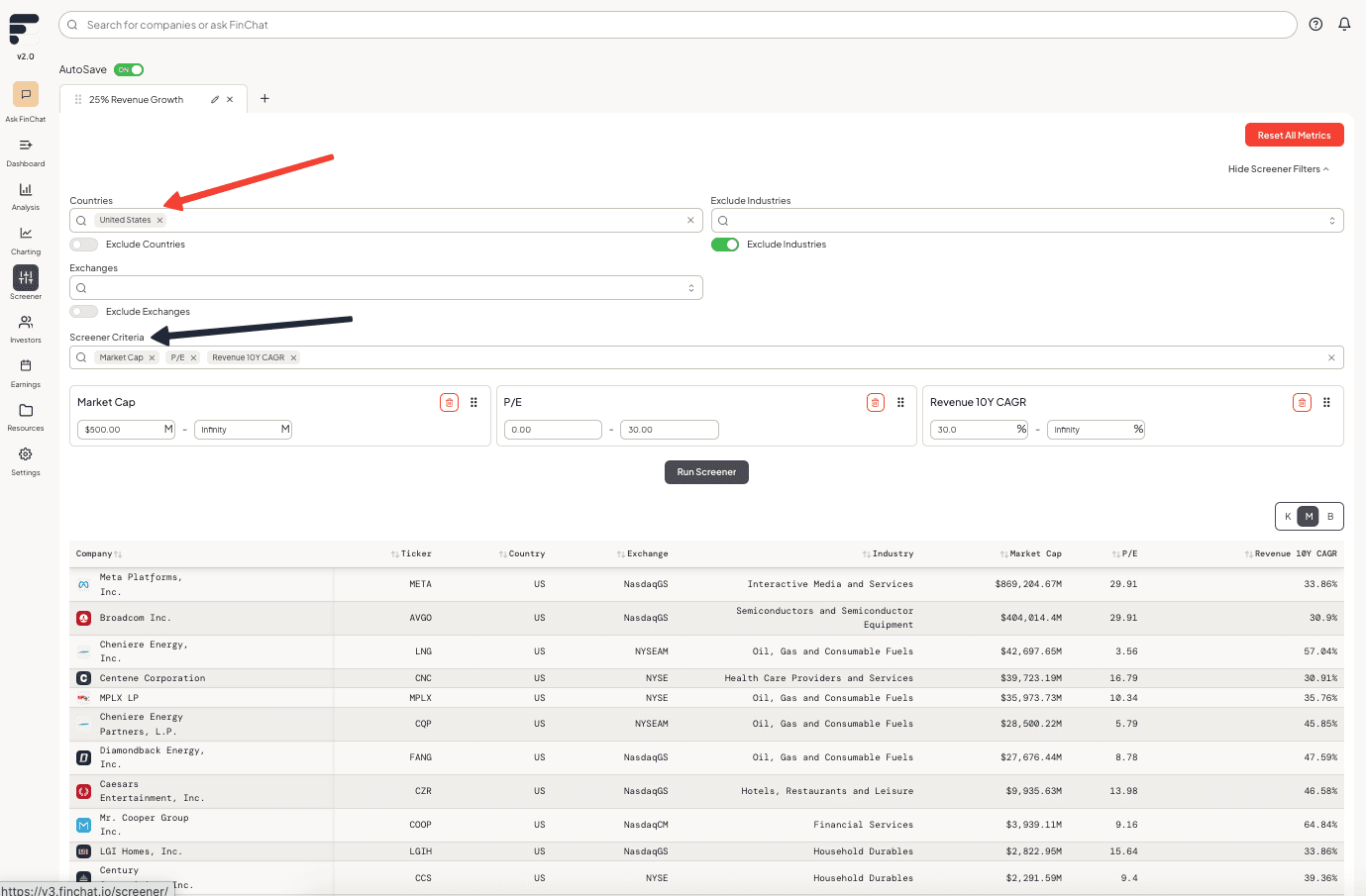Viewport: 1366px width, 896px height.
Task: Open the Investors section
Action: click(x=26, y=323)
